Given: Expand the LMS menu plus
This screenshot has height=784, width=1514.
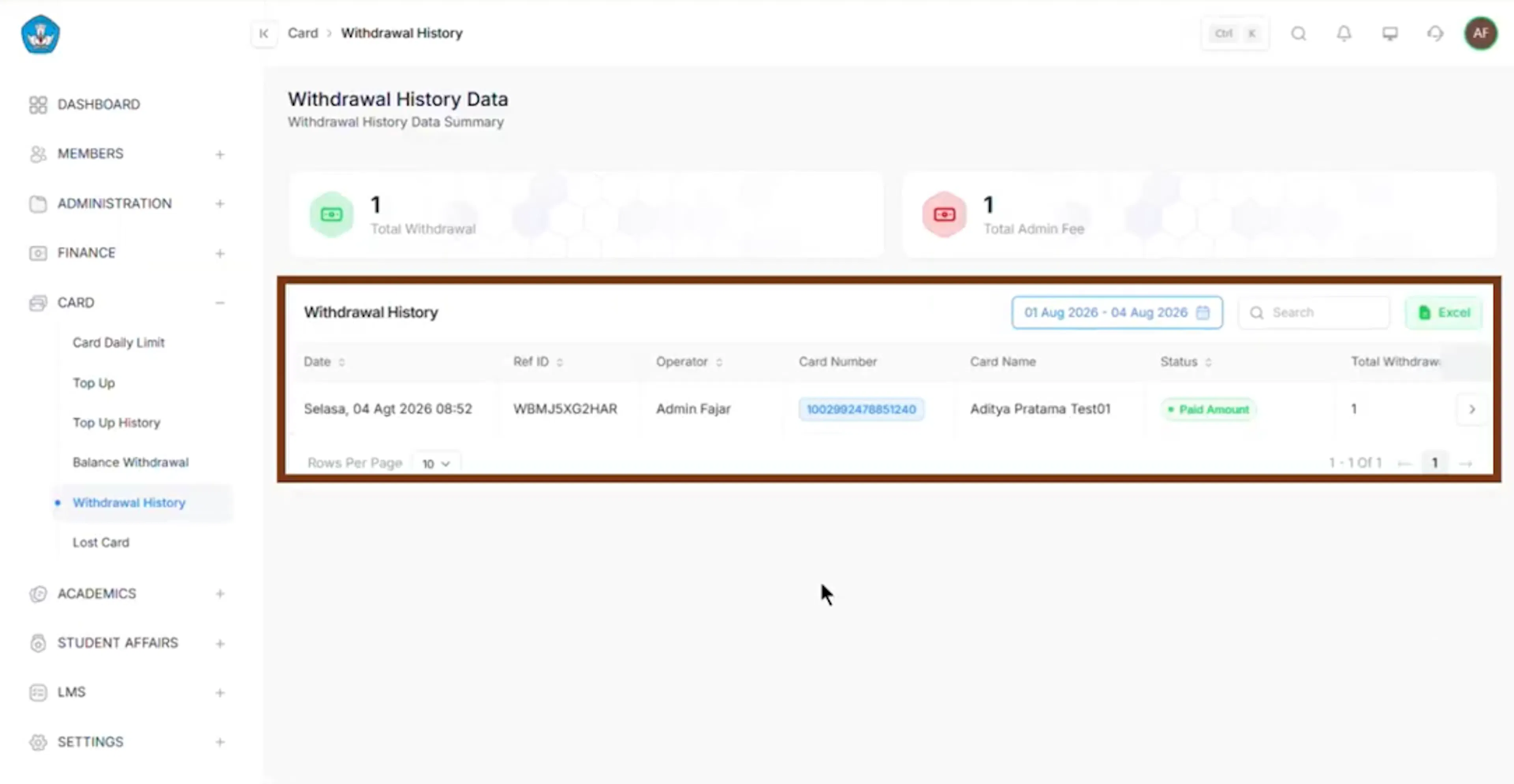Looking at the screenshot, I should (x=220, y=693).
